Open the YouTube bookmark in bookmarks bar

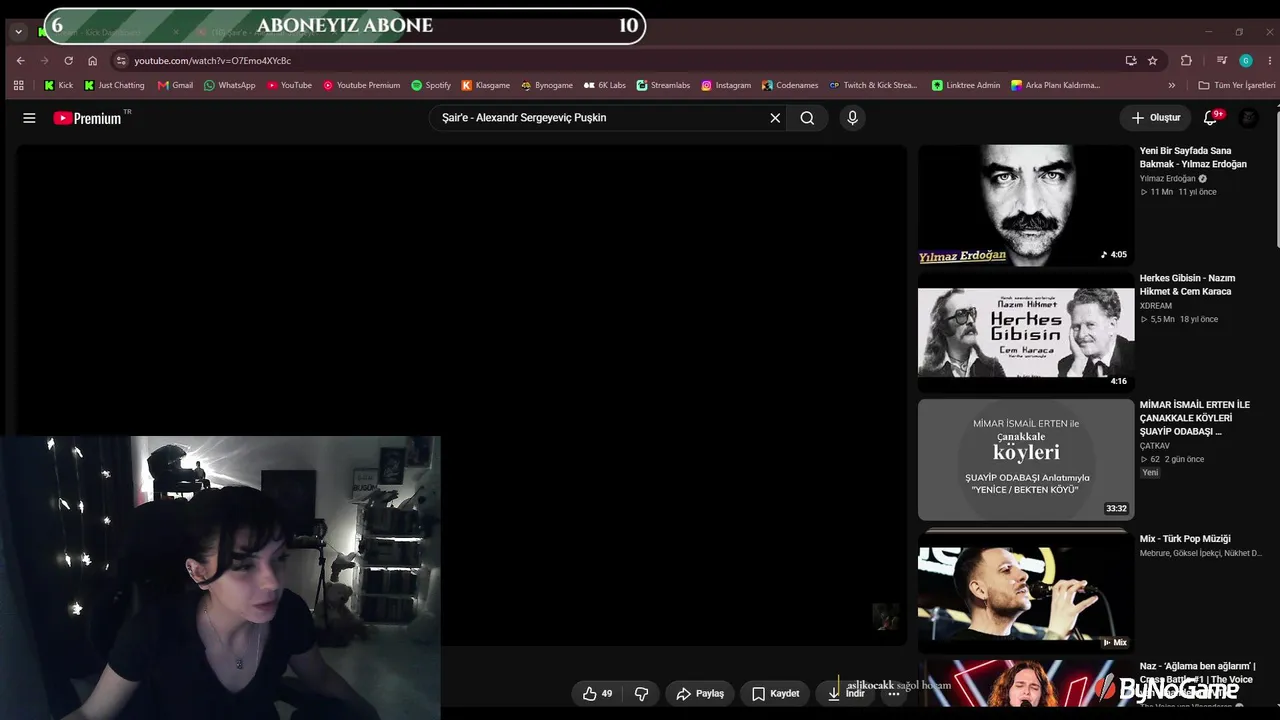[x=289, y=85]
